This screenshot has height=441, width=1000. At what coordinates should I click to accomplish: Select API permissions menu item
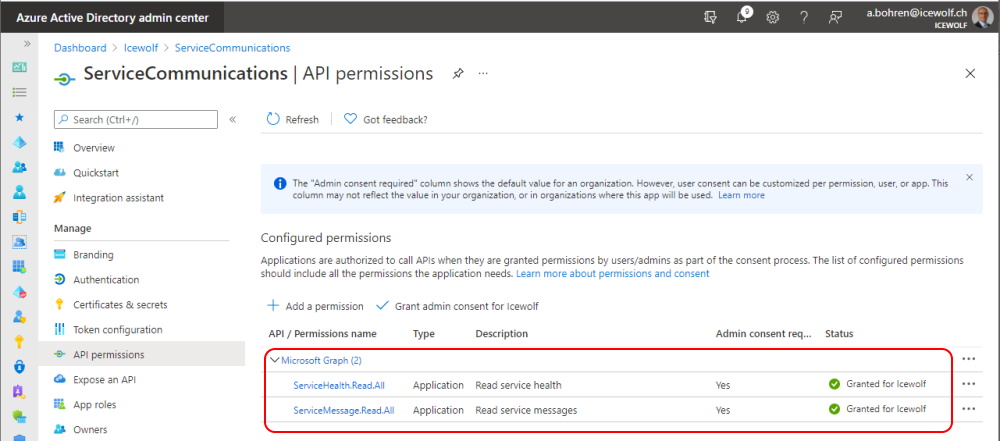pyautogui.click(x=142, y=354)
